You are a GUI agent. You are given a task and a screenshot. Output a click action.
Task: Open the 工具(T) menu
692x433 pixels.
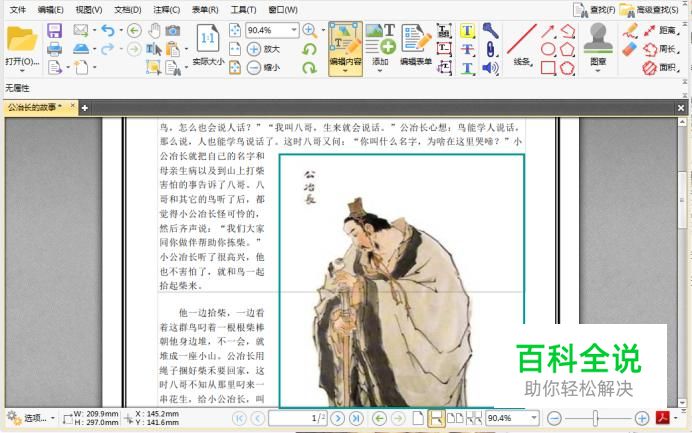(244, 9)
